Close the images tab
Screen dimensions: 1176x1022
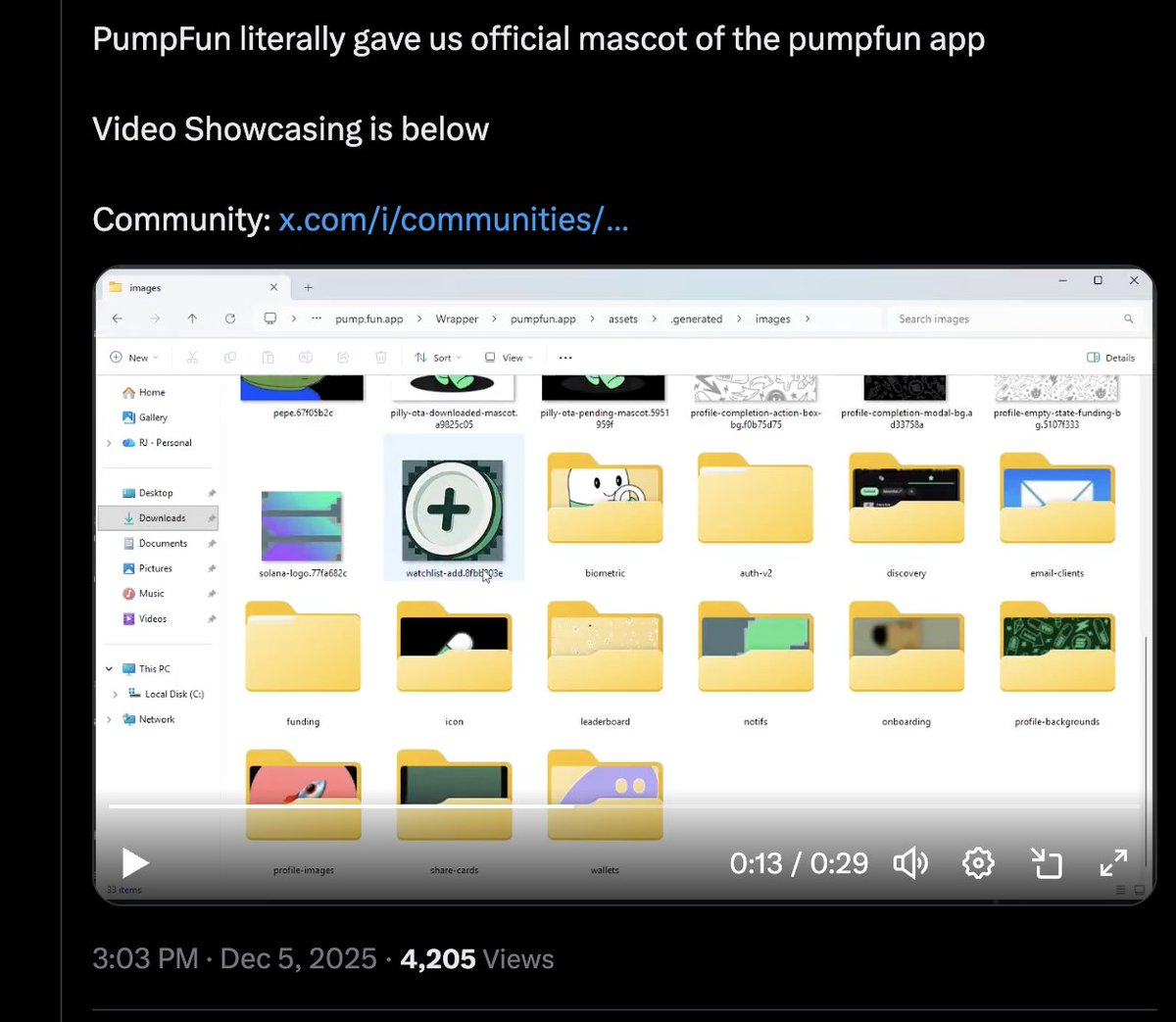273,287
